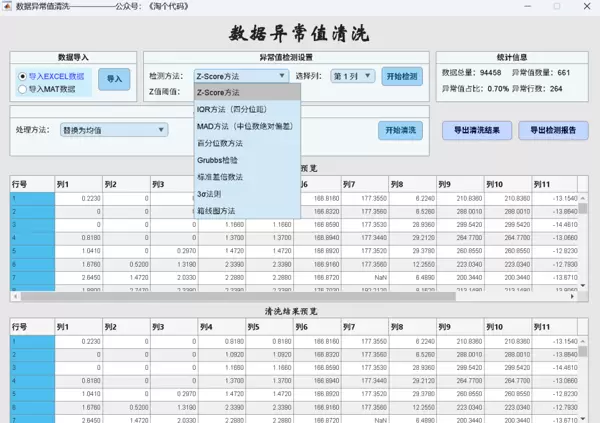This screenshot has width=600, height=423.
Task: Click the 导入 button
Action: click(x=114, y=80)
